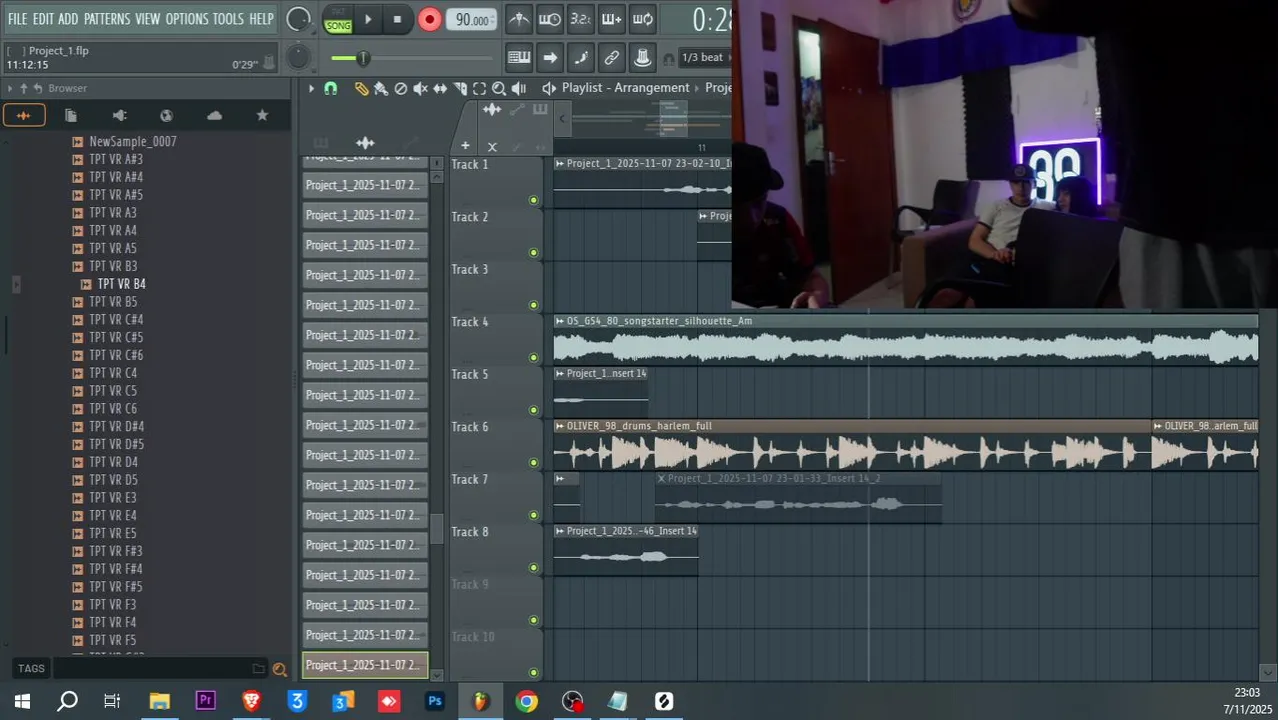Open browser plugin database speaker tab
The width and height of the screenshot is (1278, 720).
[x=119, y=115]
